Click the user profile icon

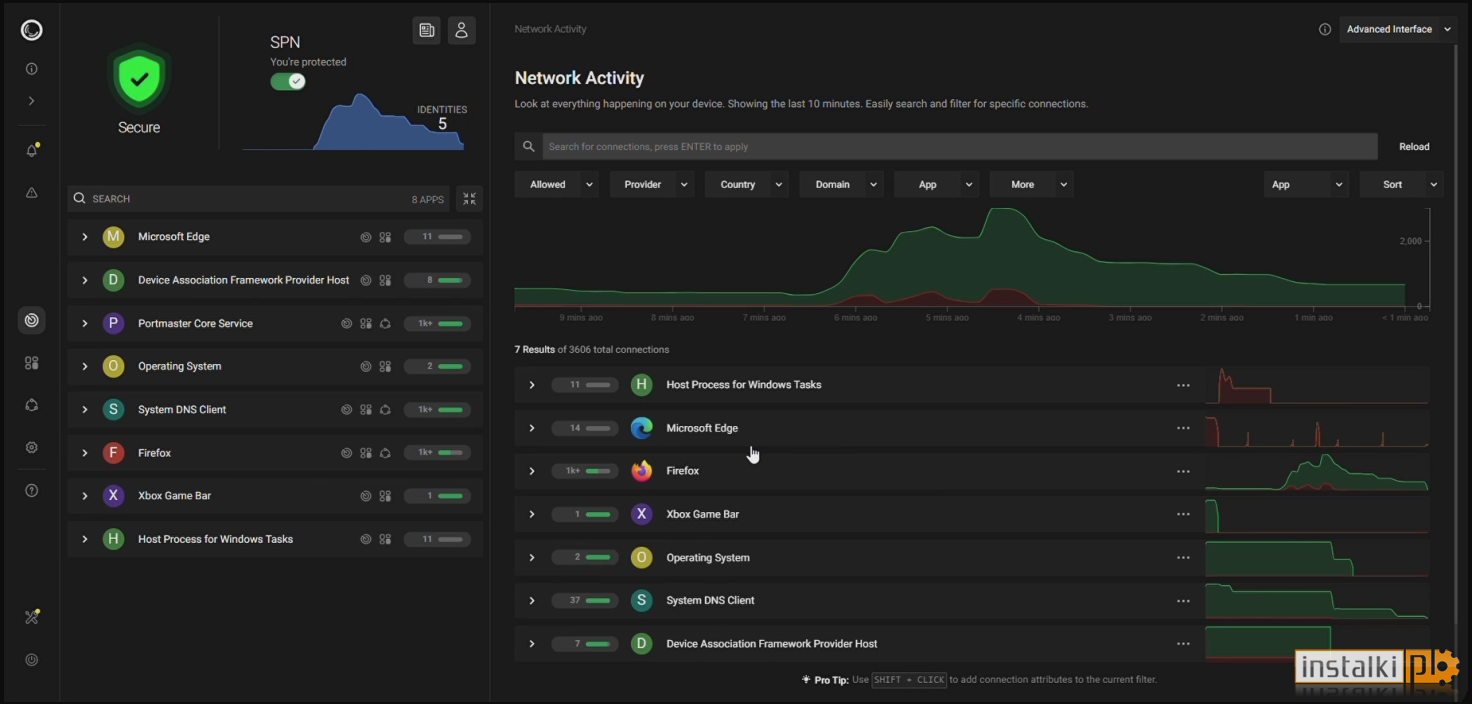(461, 30)
